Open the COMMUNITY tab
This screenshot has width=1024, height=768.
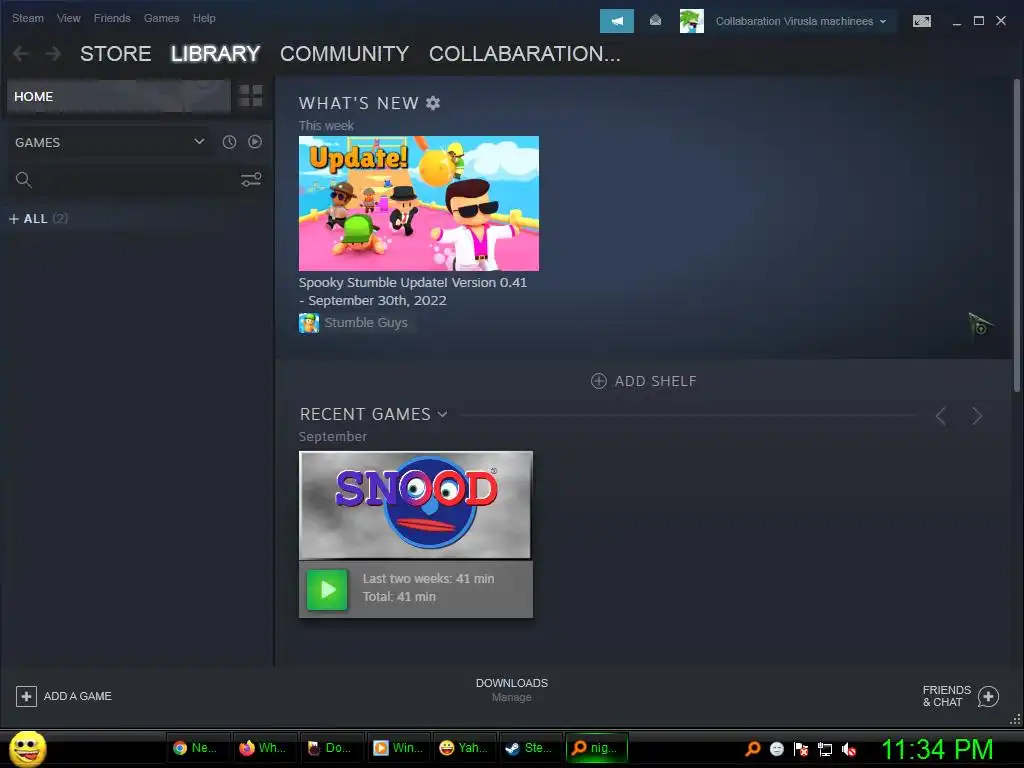point(344,54)
